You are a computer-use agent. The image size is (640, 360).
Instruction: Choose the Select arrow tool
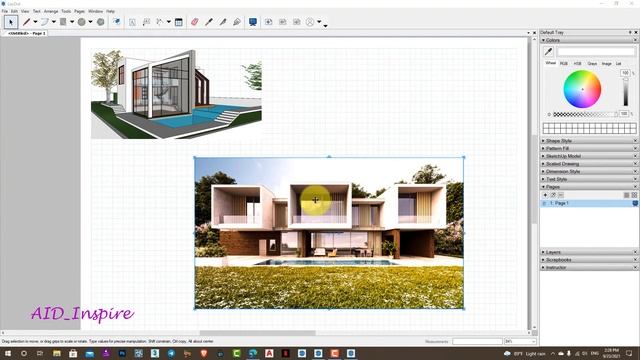pyautogui.click(x=11, y=22)
